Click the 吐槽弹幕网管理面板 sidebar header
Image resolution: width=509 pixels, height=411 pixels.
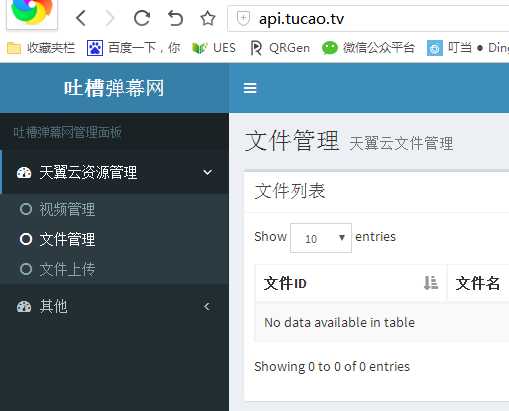[67, 132]
